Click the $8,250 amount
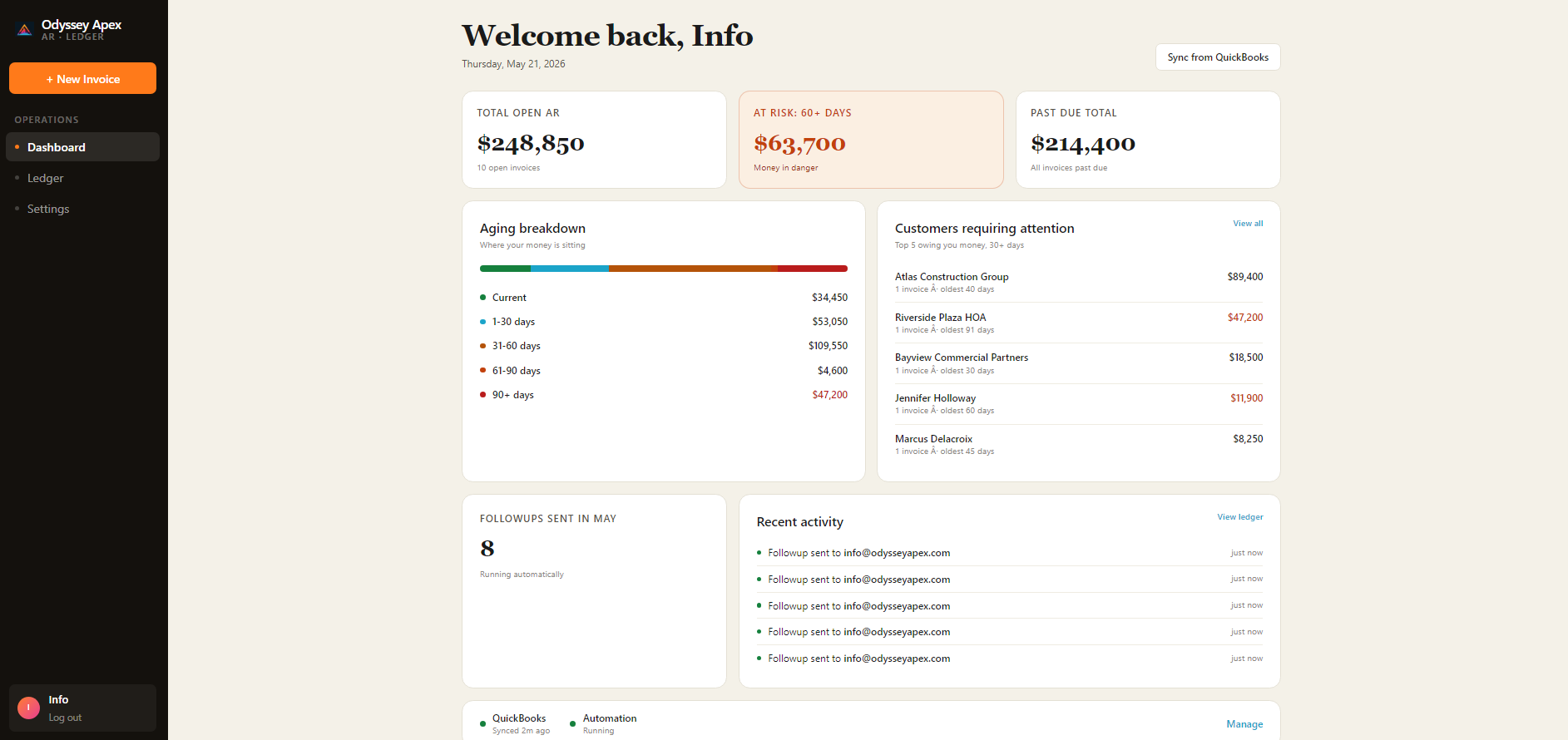Screen dimensions: 1568x740 tap(1248, 439)
